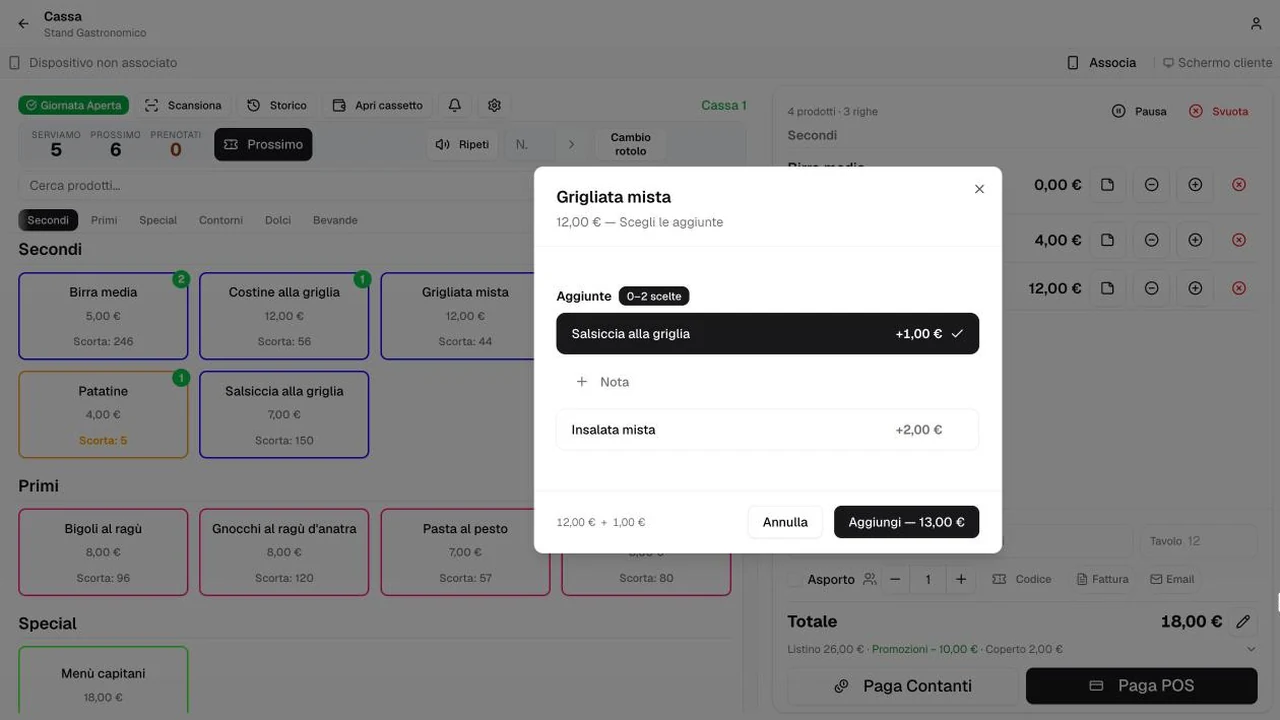1280x720 pixels.
Task: Call the next number with Prossimo
Action: tap(263, 145)
